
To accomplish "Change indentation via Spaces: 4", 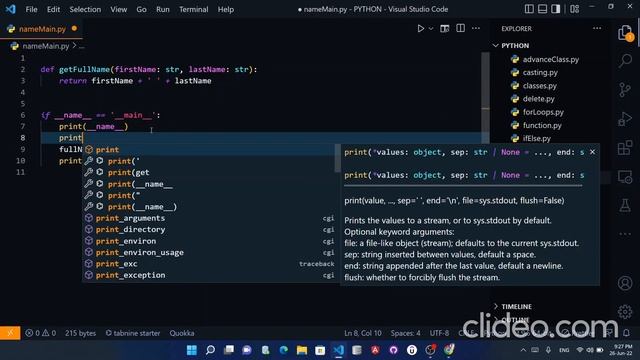I will point(405,333).
